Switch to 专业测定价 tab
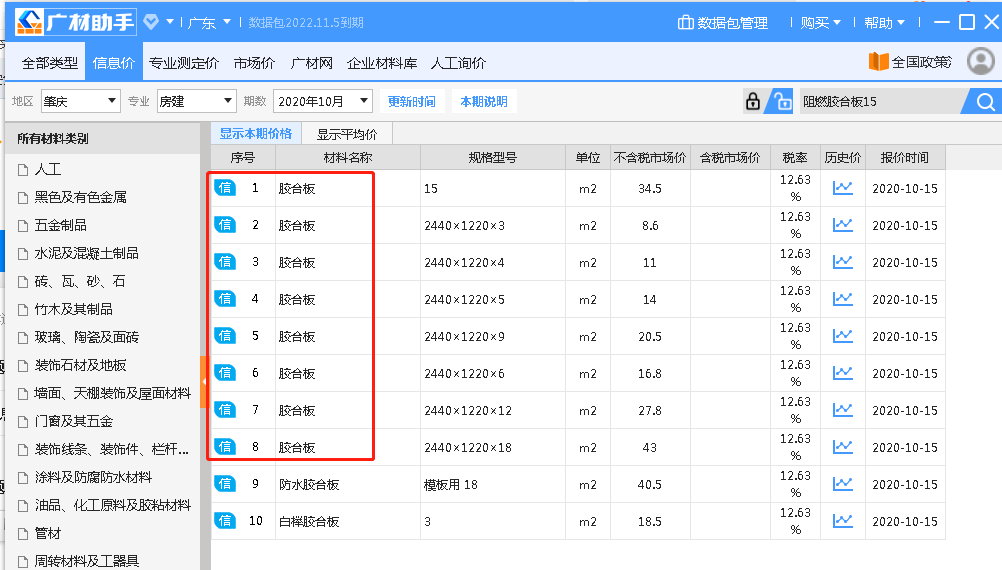The image size is (1002, 570). [x=184, y=63]
